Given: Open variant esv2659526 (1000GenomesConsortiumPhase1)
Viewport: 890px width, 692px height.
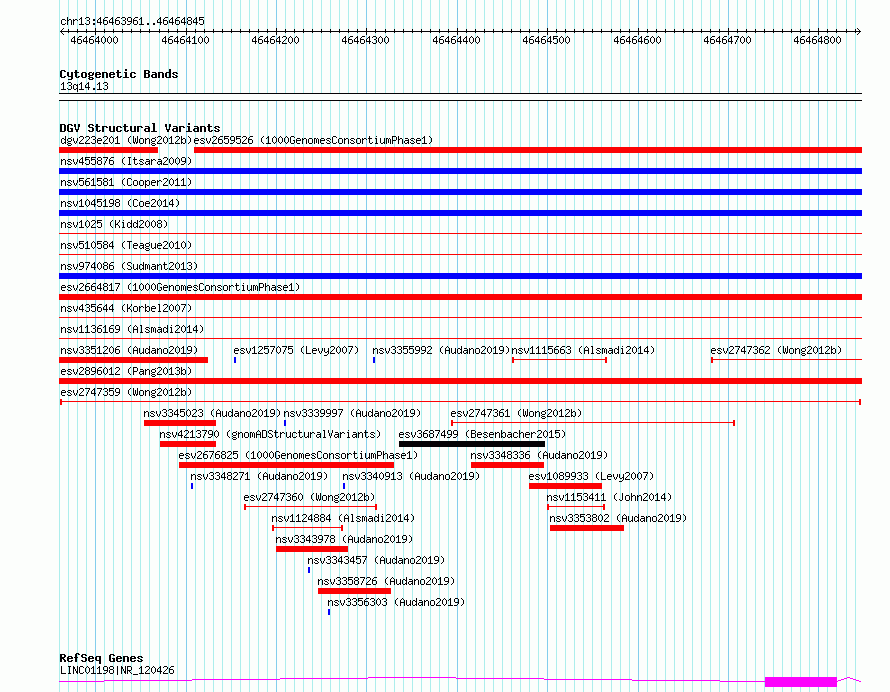Looking at the screenshot, I should [313, 140].
